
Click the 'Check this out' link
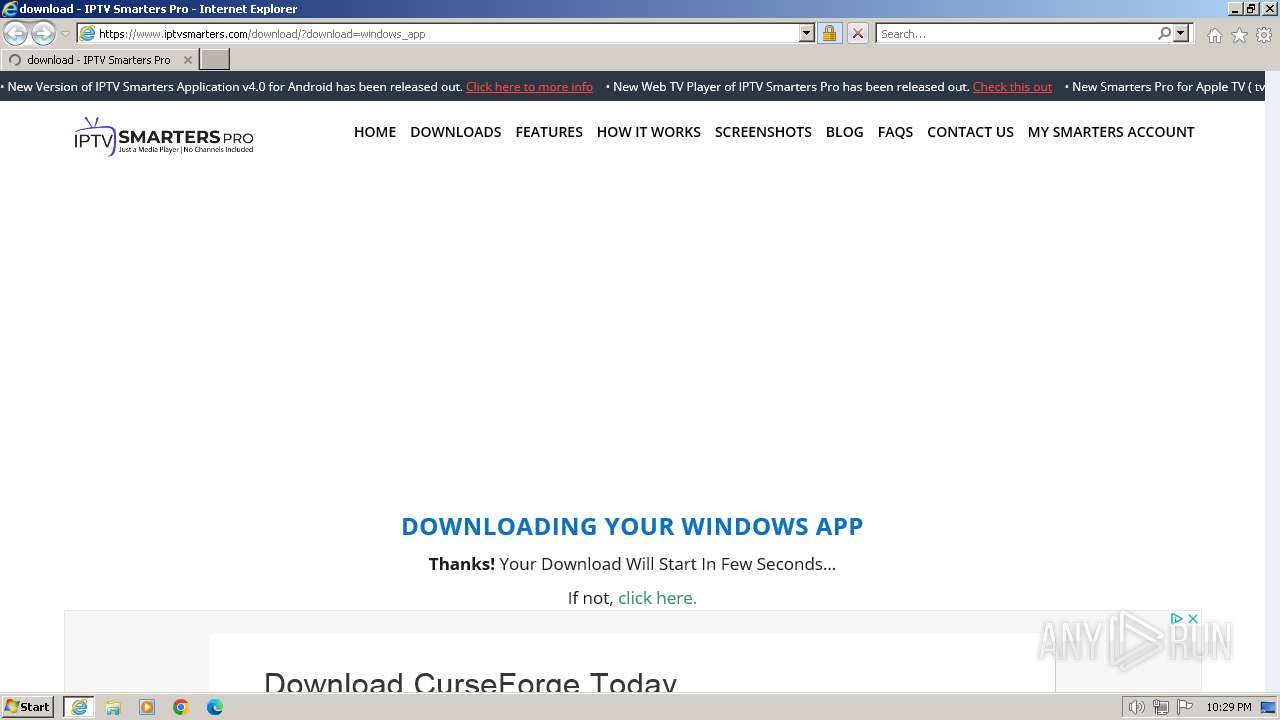click(1012, 87)
